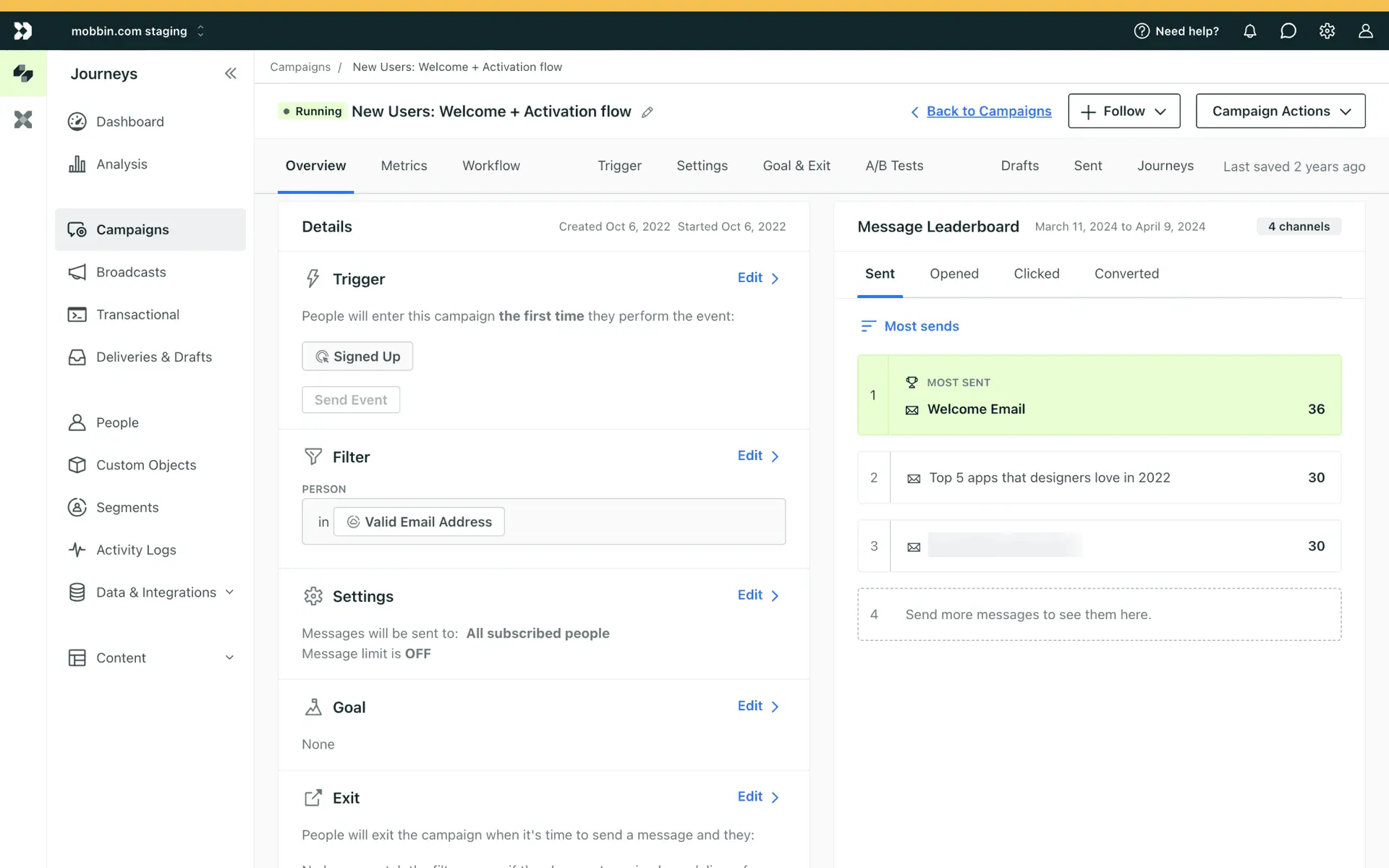Open the workspace switcher mobbin.com staging
This screenshot has width=1389, height=868.
(137, 31)
